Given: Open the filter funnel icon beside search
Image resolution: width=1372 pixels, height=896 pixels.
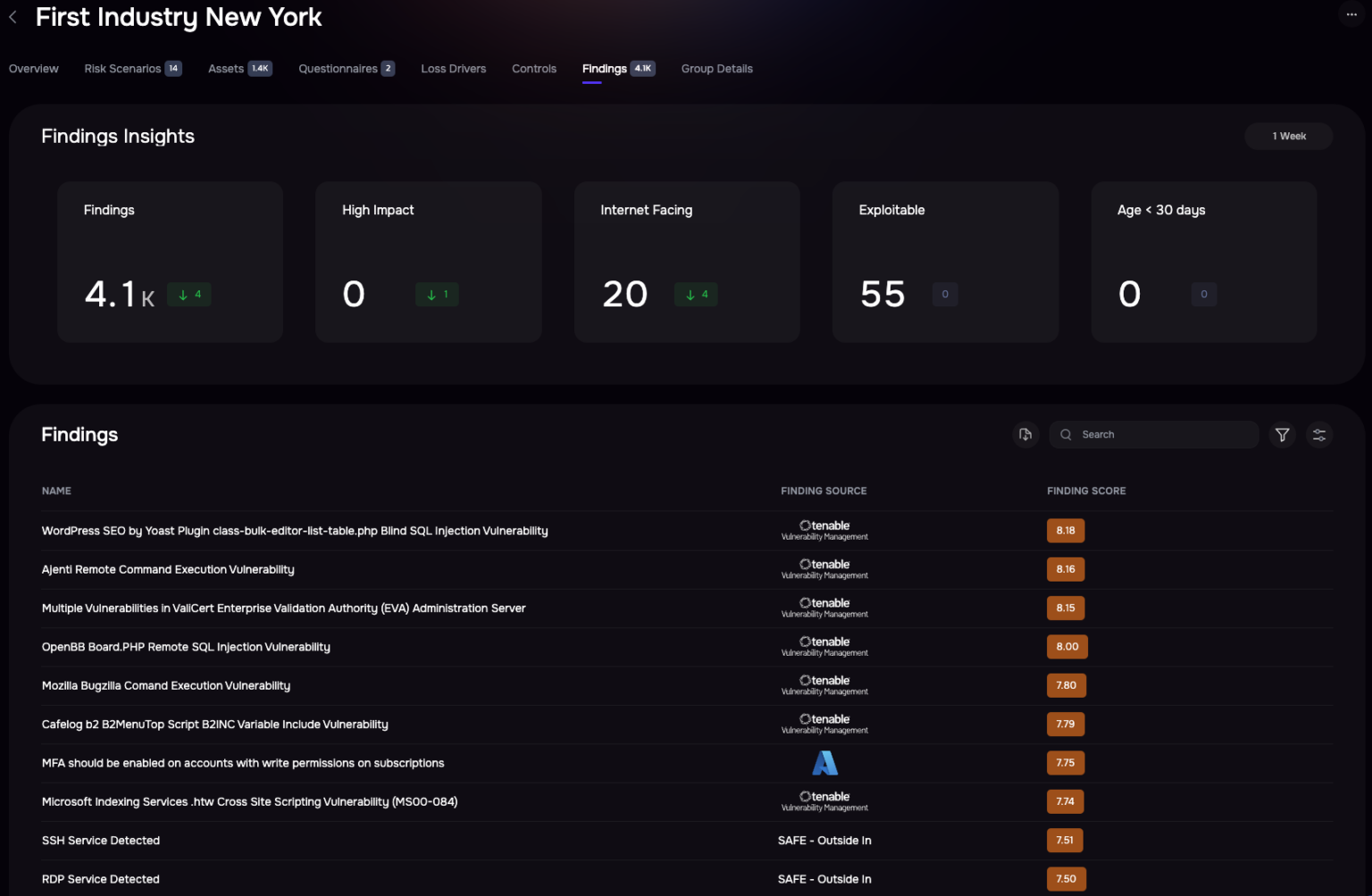Looking at the screenshot, I should (x=1282, y=434).
